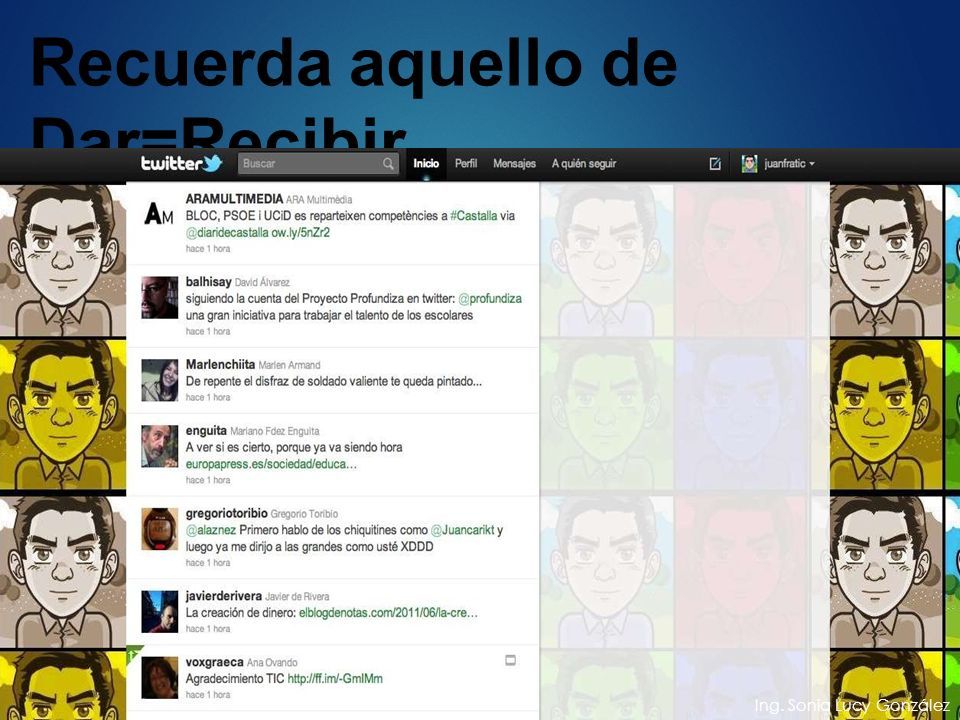Open the @profundiza mention link
The height and width of the screenshot is (720, 960).
[x=490, y=299]
